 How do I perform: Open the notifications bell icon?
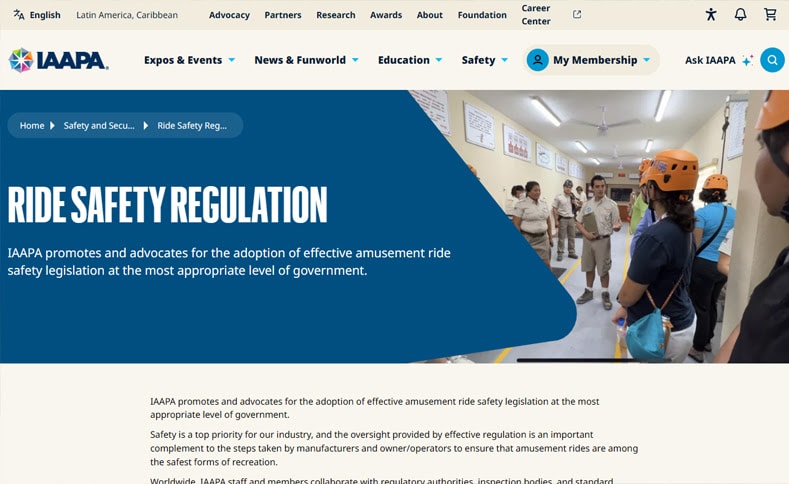(740, 15)
